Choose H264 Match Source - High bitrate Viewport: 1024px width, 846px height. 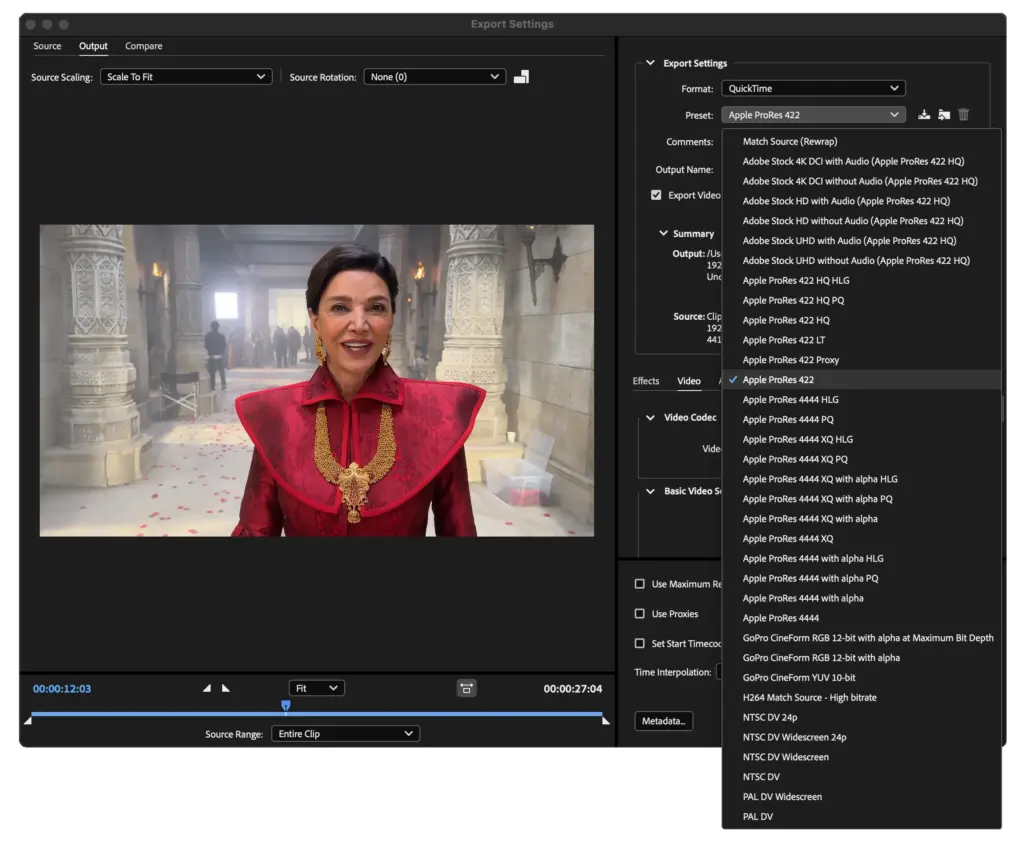click(861, 698)
